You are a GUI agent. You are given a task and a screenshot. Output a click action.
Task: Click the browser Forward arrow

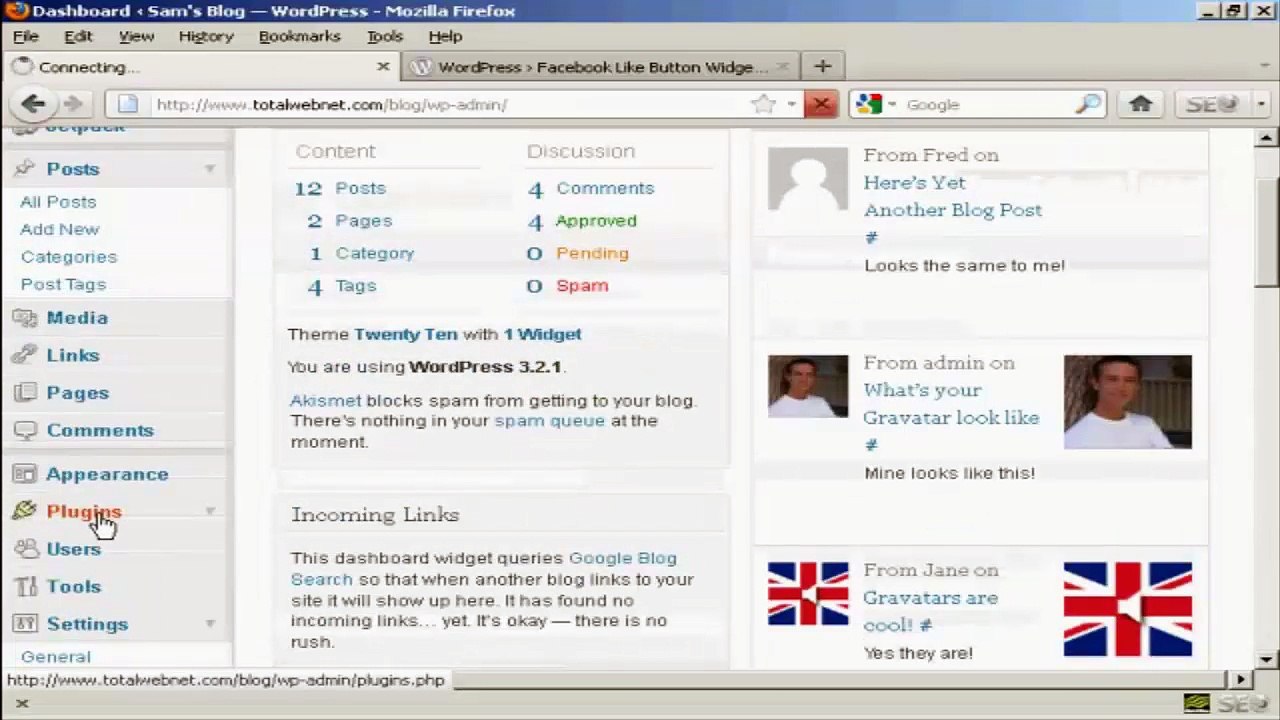[x=72, y=104]
